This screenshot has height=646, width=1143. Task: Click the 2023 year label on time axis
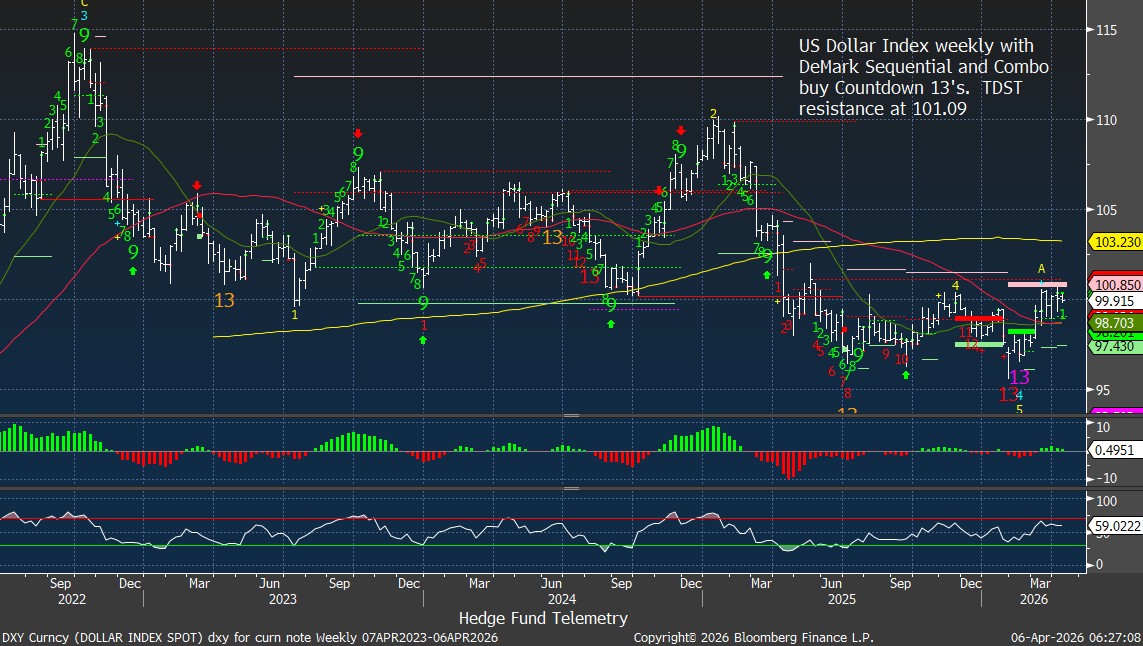(x=282, y=599)
